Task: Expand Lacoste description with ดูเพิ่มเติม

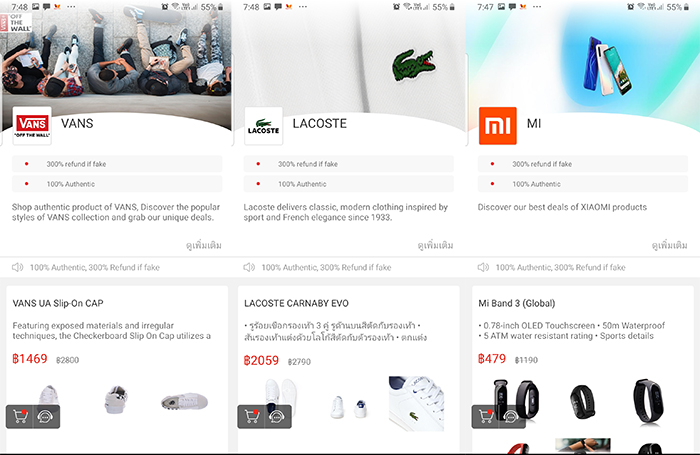Action: point(435,245)
